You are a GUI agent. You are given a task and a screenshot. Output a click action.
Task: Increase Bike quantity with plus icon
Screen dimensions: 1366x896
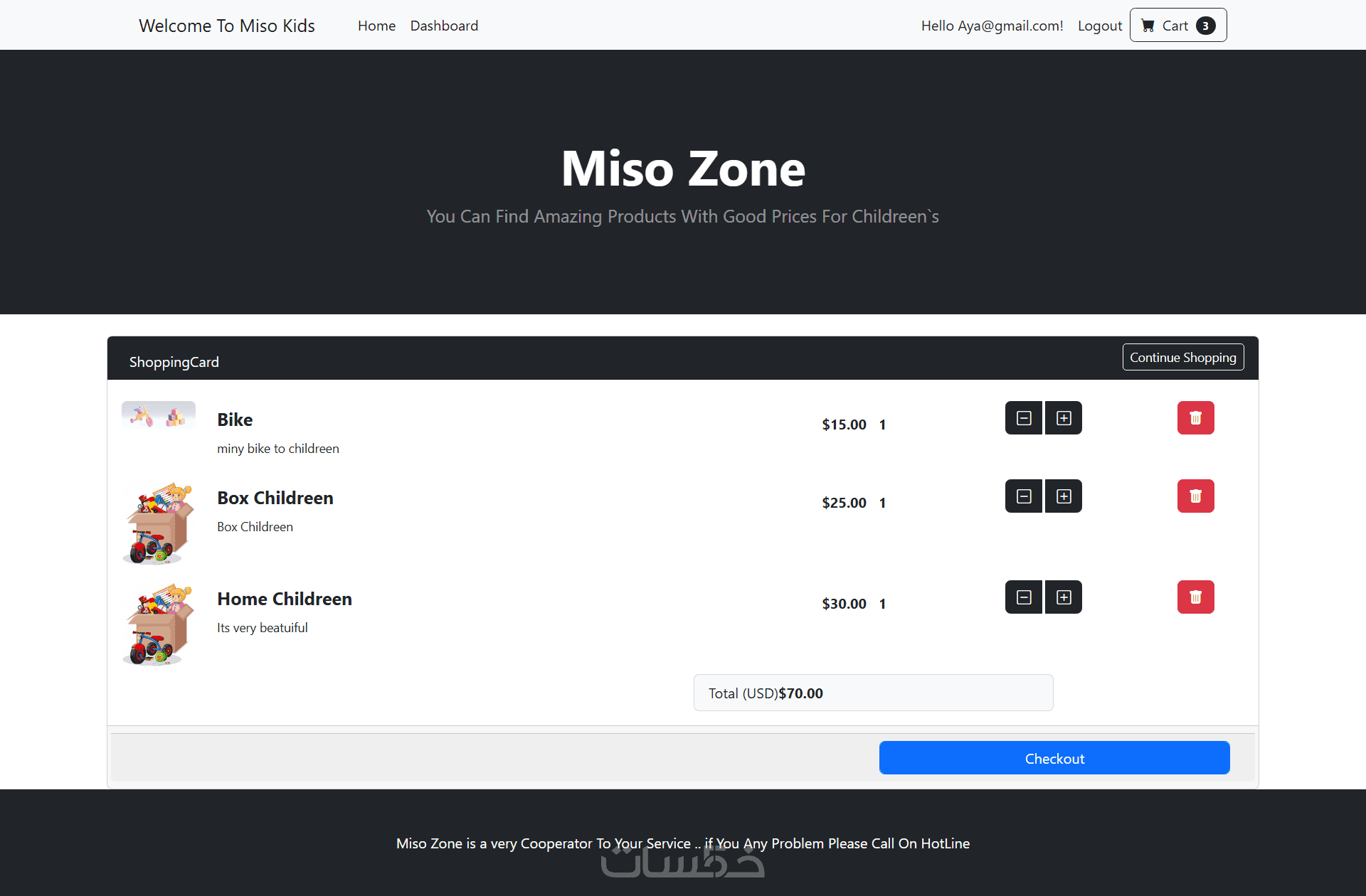pyautogui.click(x=1064, y=418)
